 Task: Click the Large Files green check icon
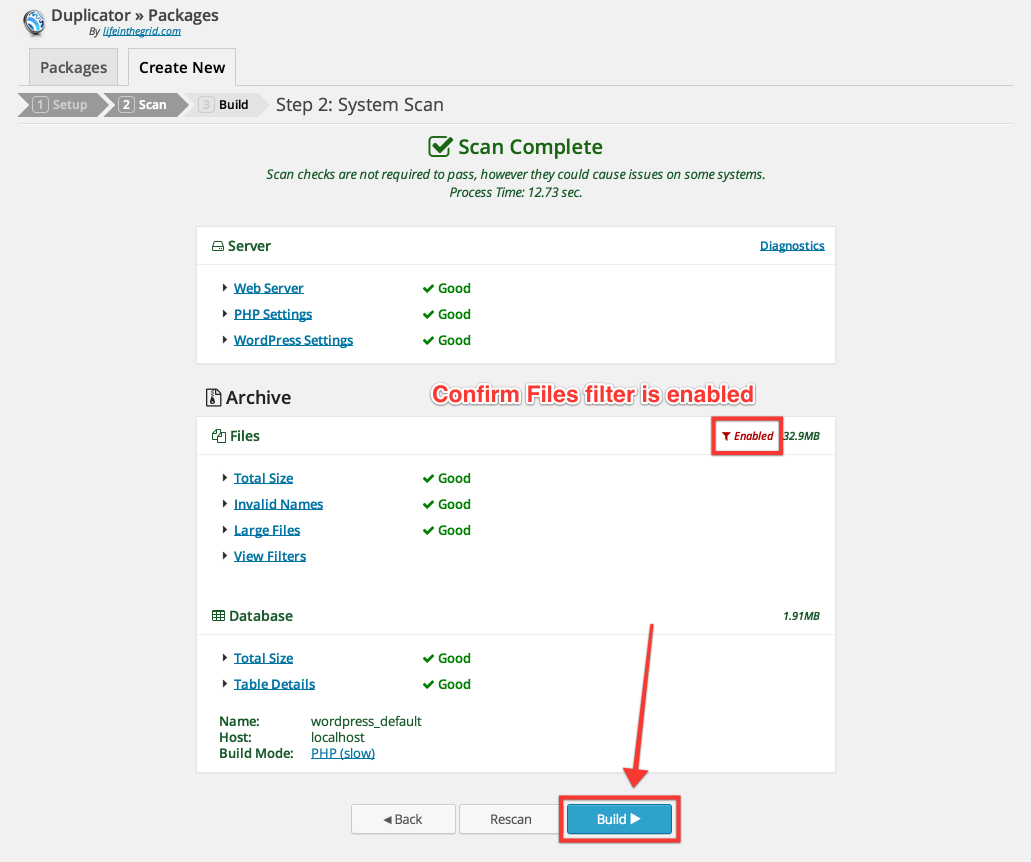tap(428, 530)
